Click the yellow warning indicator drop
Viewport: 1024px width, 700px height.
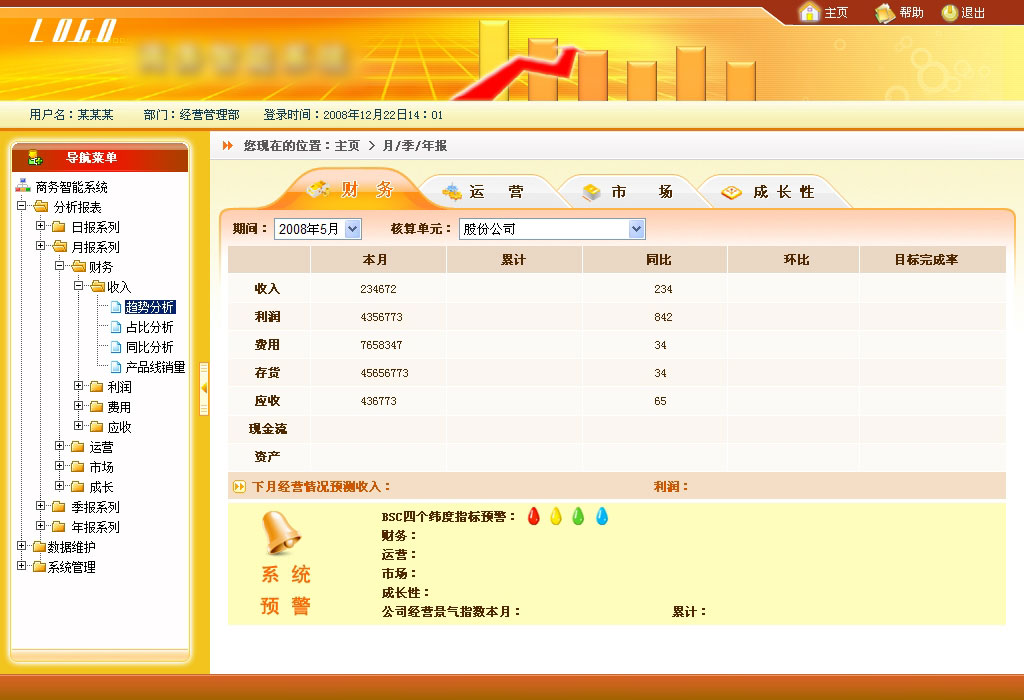[556, 517]
